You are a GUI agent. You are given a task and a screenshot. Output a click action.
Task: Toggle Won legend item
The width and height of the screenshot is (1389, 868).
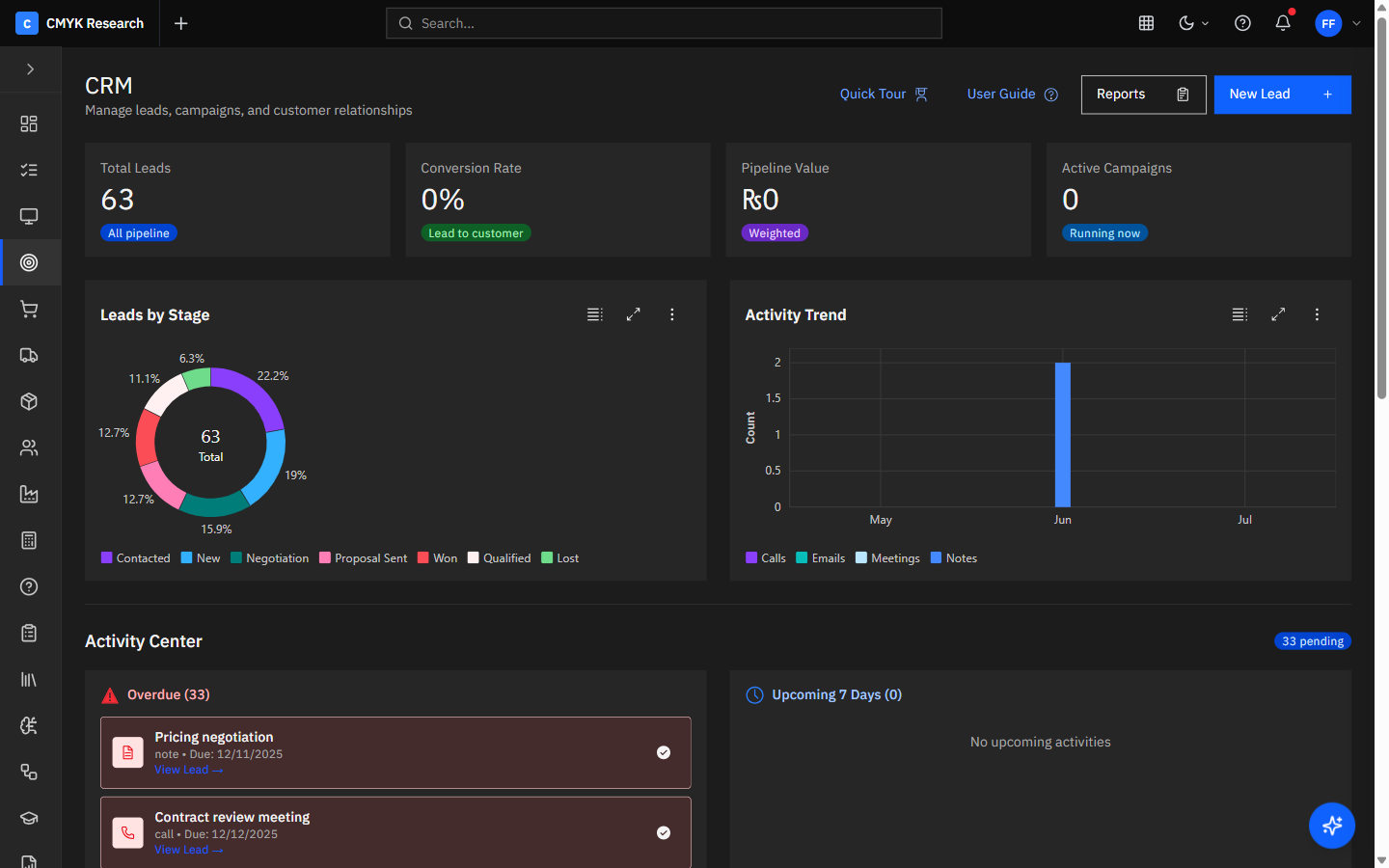click(x=438, y=558)
